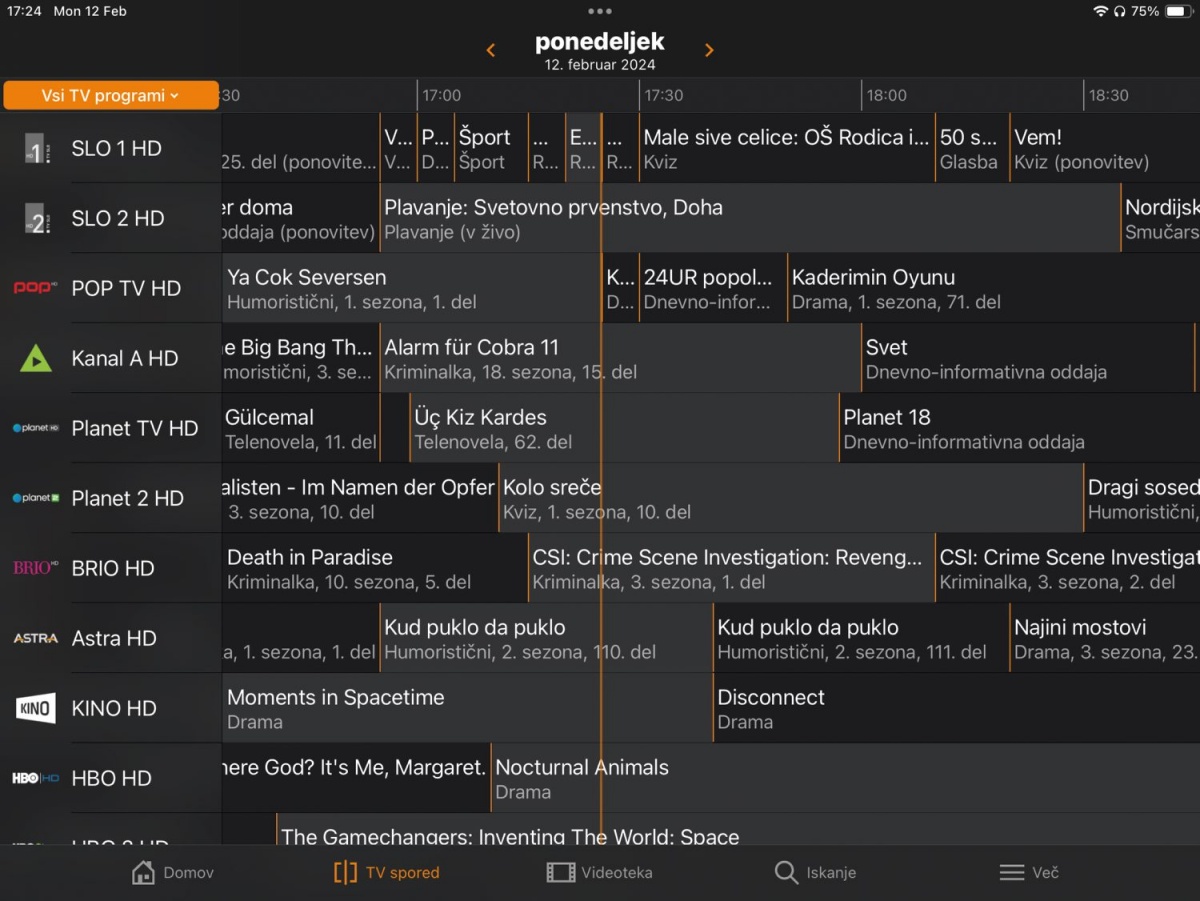The height and width of the screenshot is (901, 1200).
Task: Open Moments in Spacetime on KINO
Action: pyautogui.click(x=467, y=708)
